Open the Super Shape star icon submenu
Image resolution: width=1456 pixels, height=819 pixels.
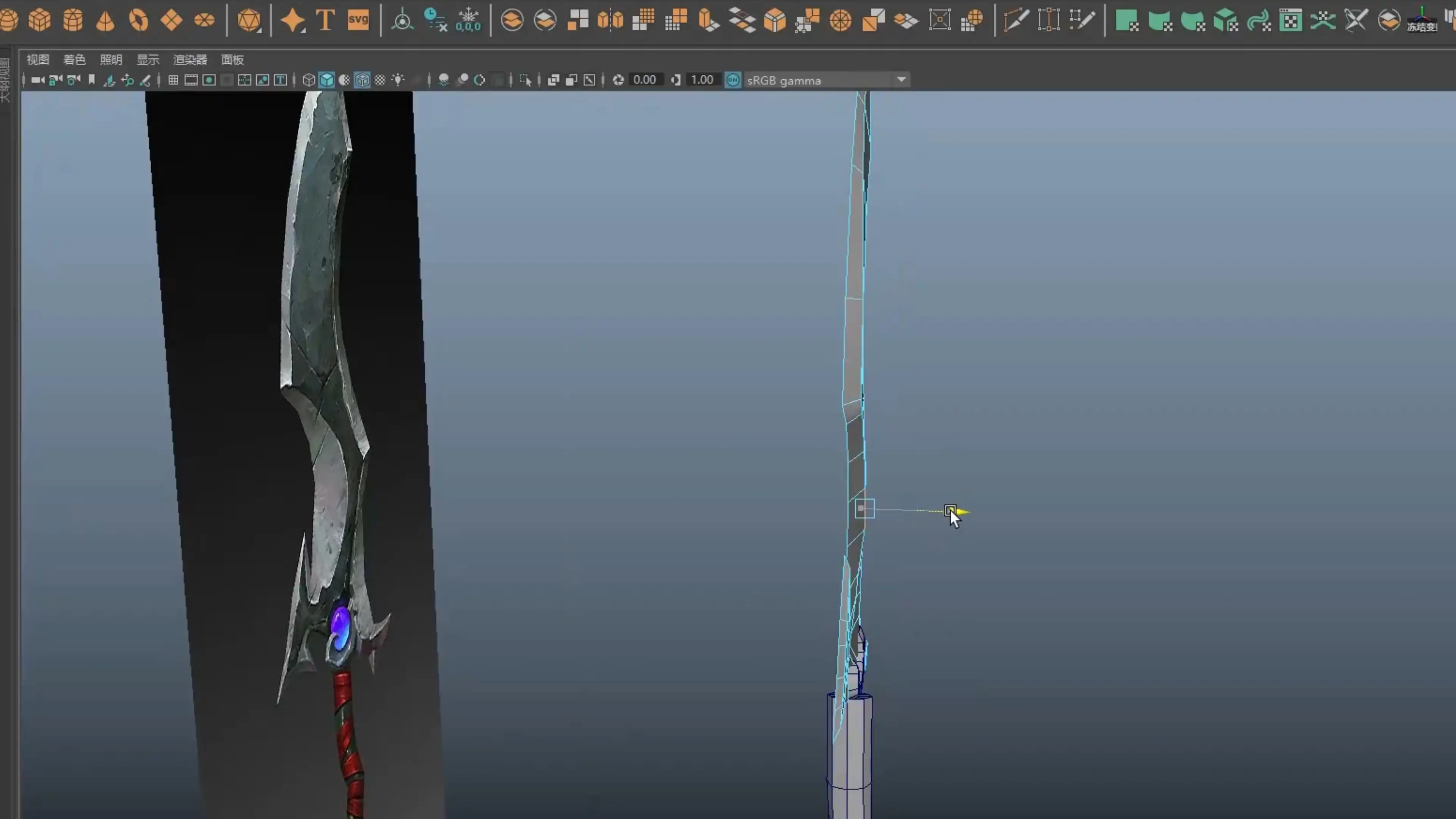pos(293,20)
